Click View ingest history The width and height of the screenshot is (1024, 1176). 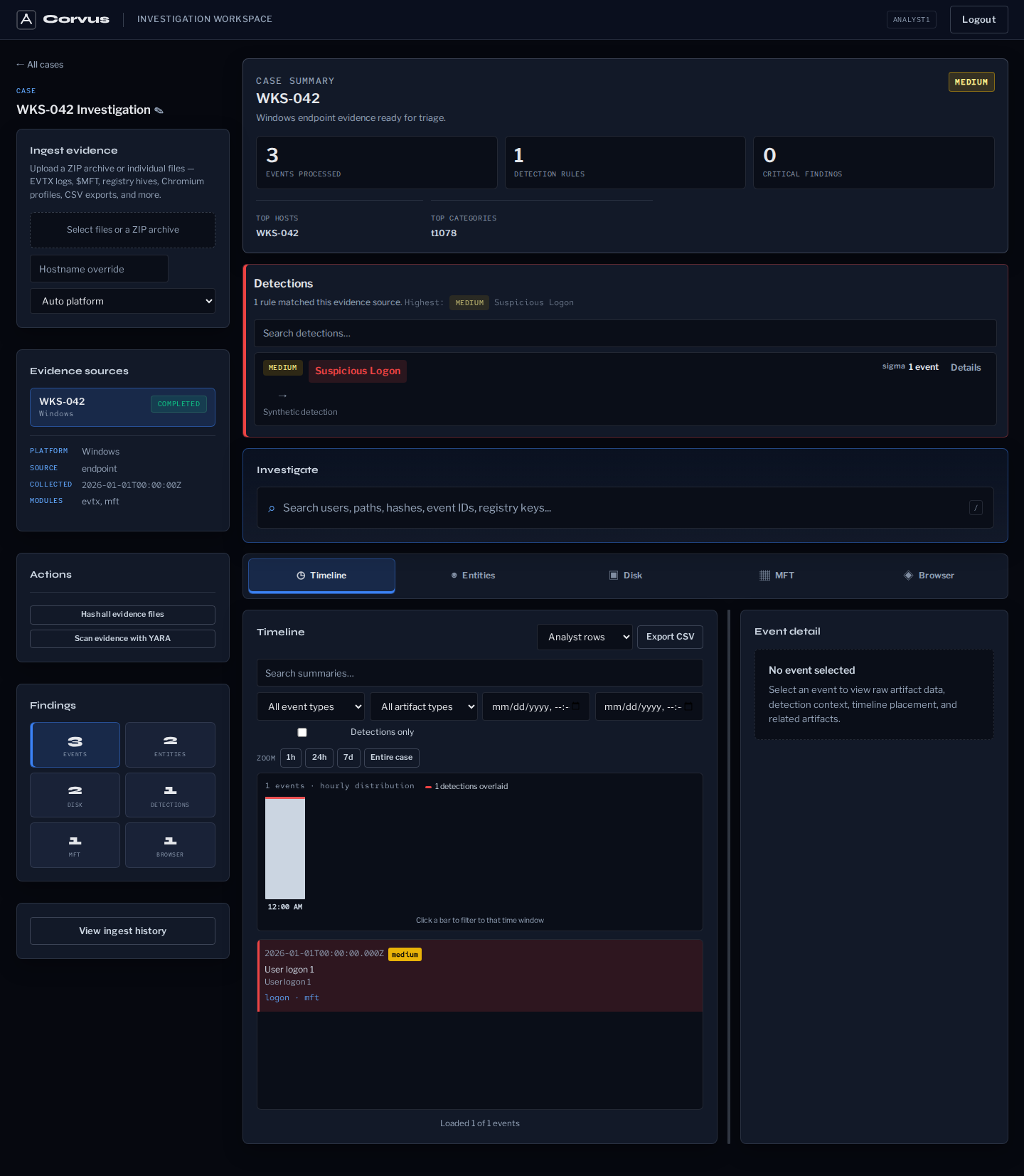(x=122, y=931)
